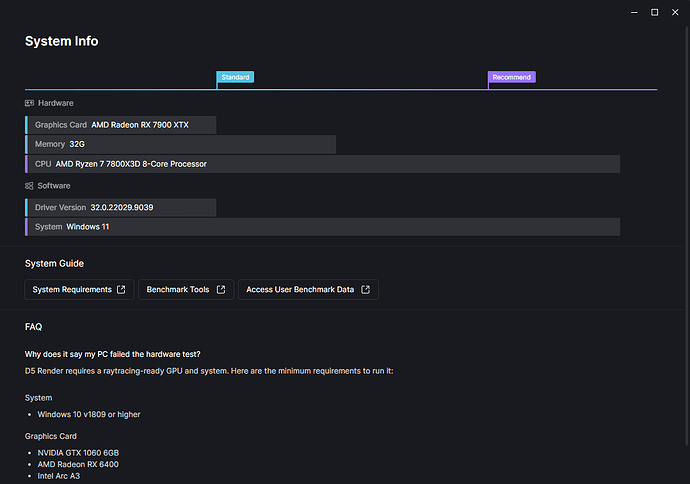Open Benchmark Tools

point(178,290)
